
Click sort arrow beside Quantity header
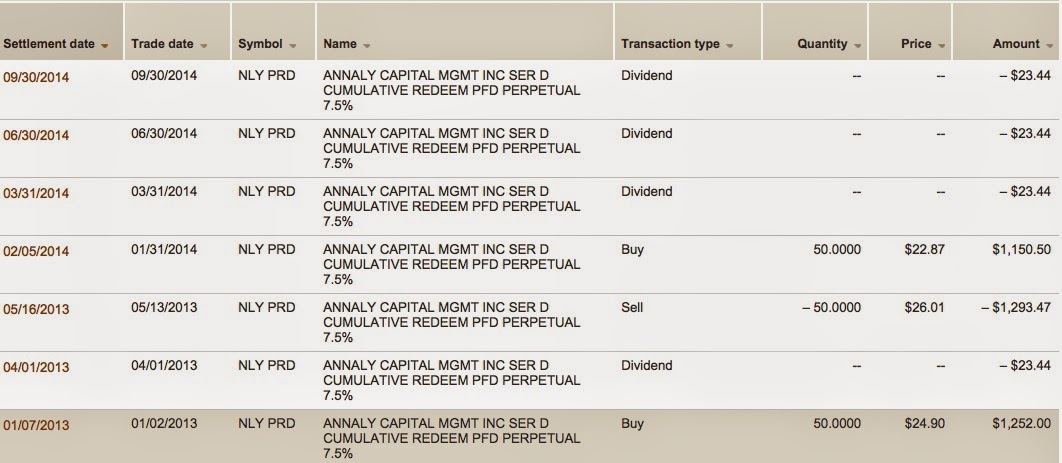pos(857,46)
